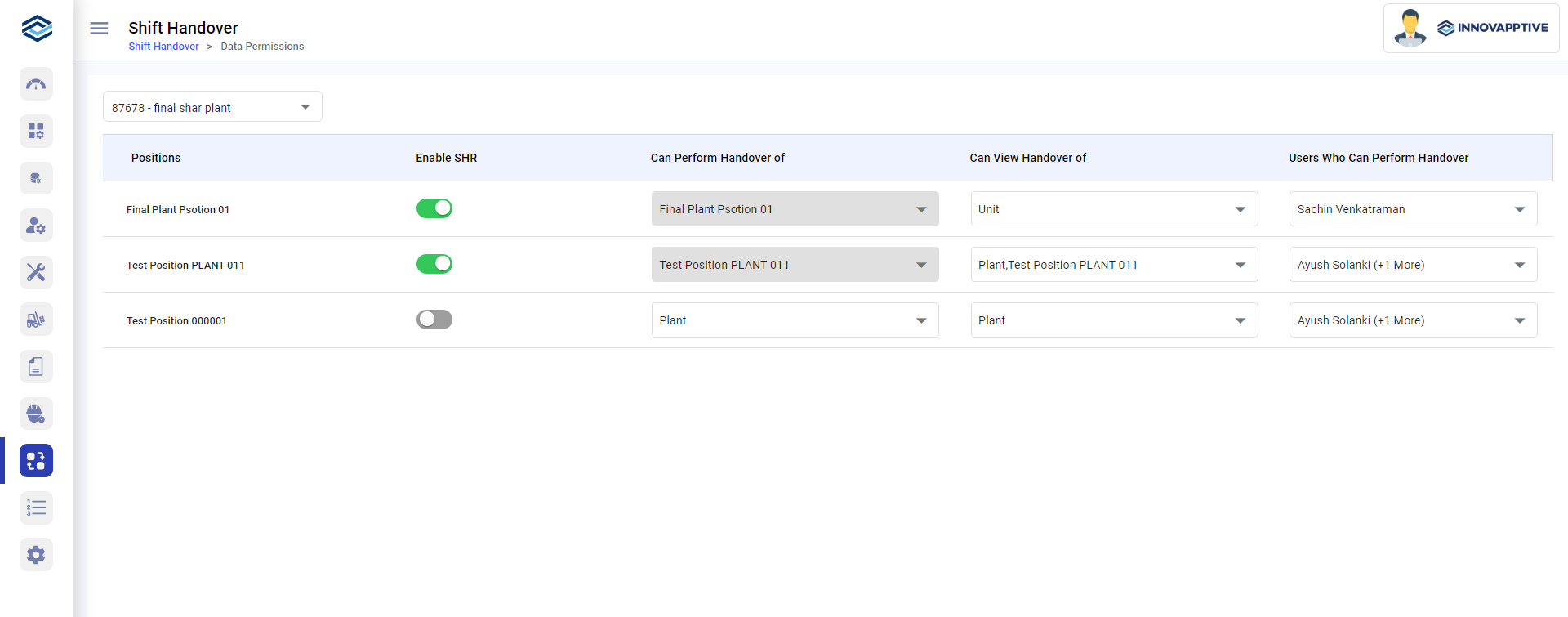Click the Shift Handover breadcrumb link
This screenshot has width=1568, height=617.
pos(163,47)
